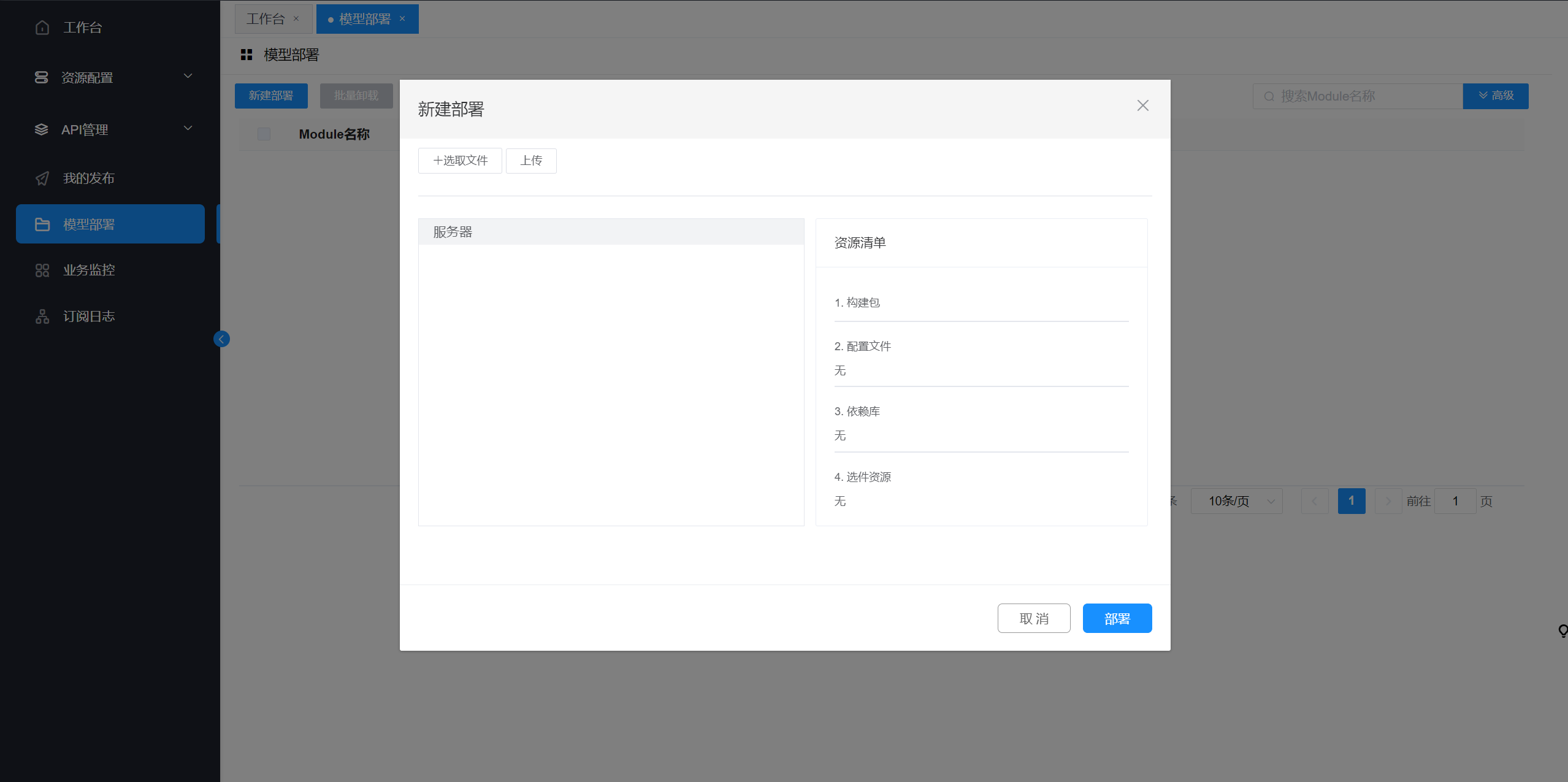Open the 10条/页 page size dropdown

[x=1236, y=501]
